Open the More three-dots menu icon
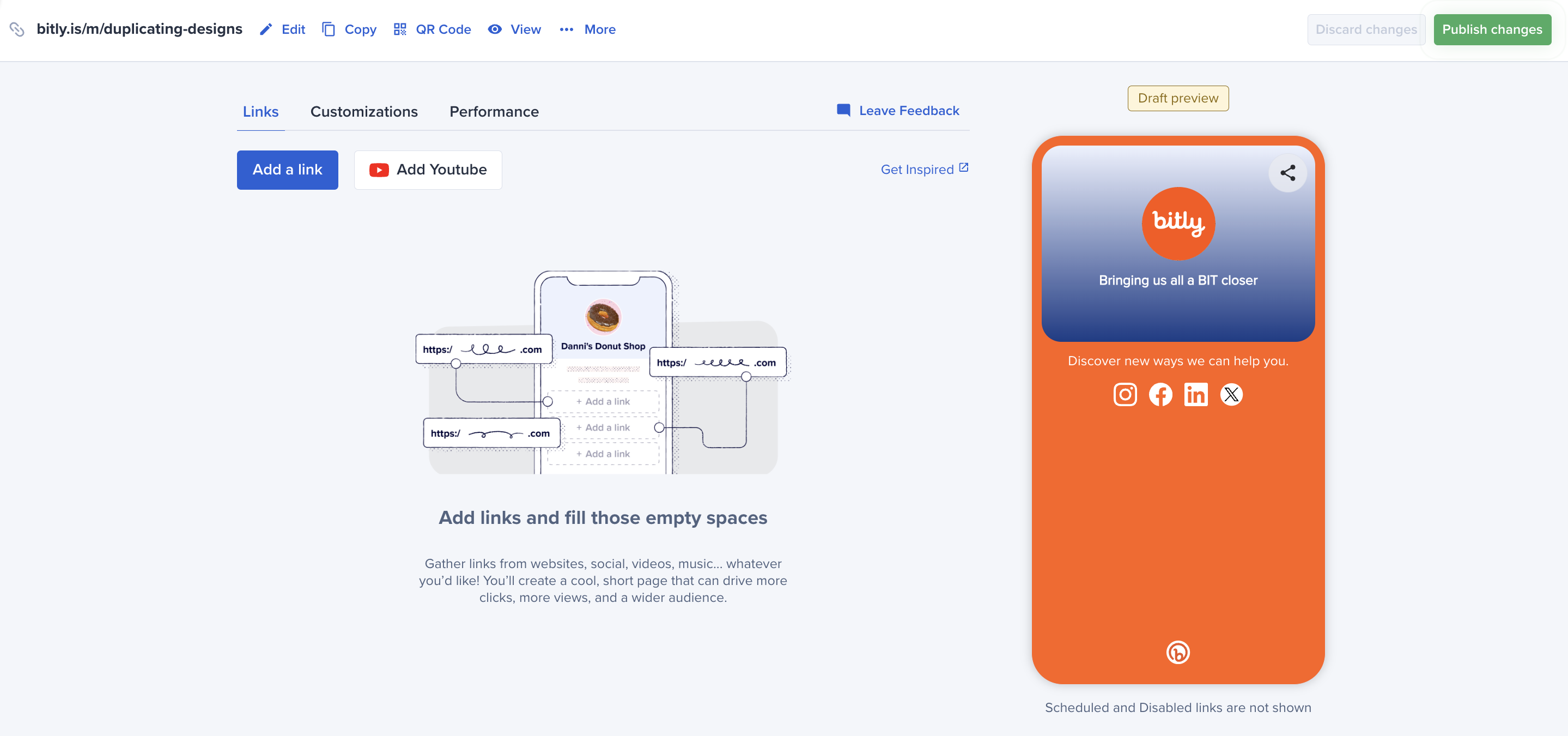The image size is (1568, 736). [567, 29]
